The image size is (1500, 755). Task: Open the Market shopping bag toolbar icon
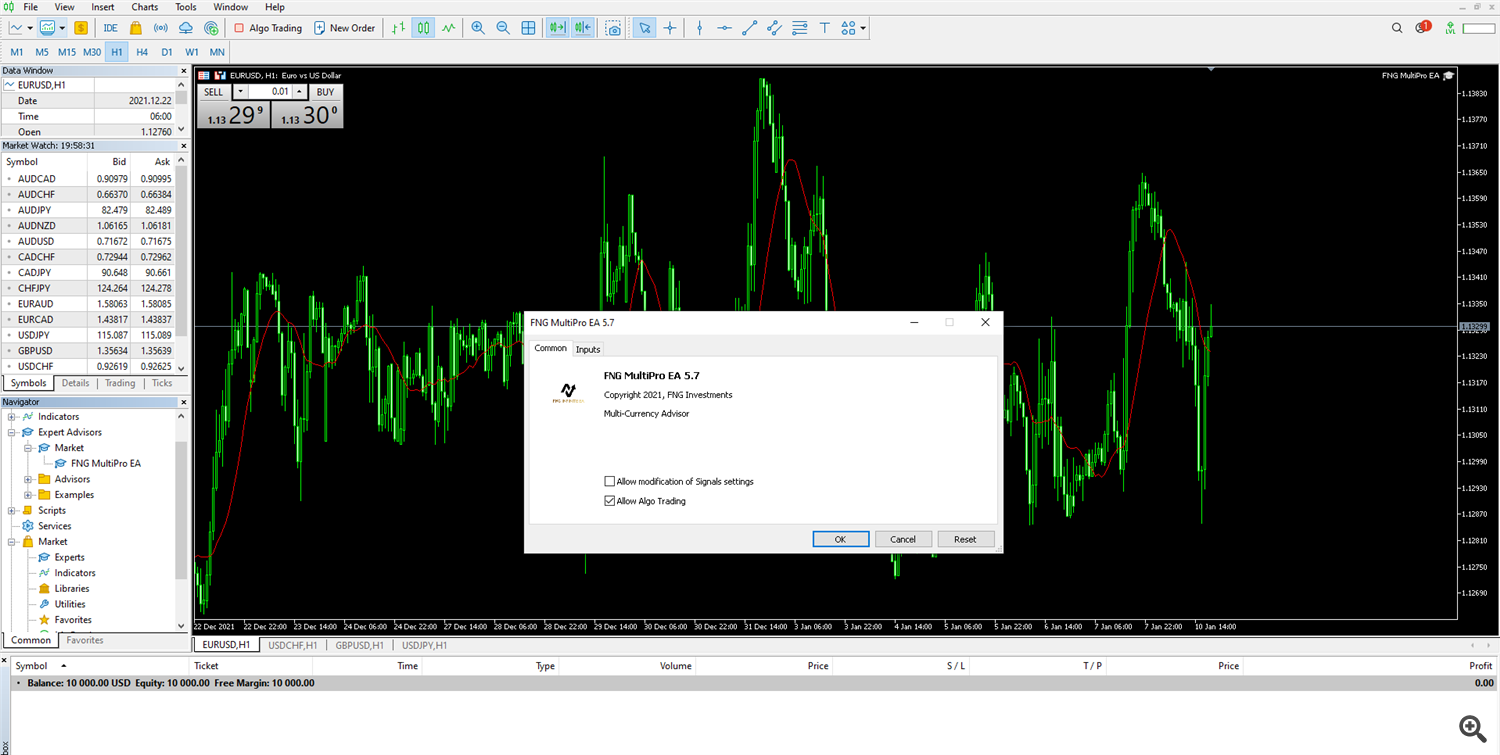pyautogui.click(x=136, y=28)
